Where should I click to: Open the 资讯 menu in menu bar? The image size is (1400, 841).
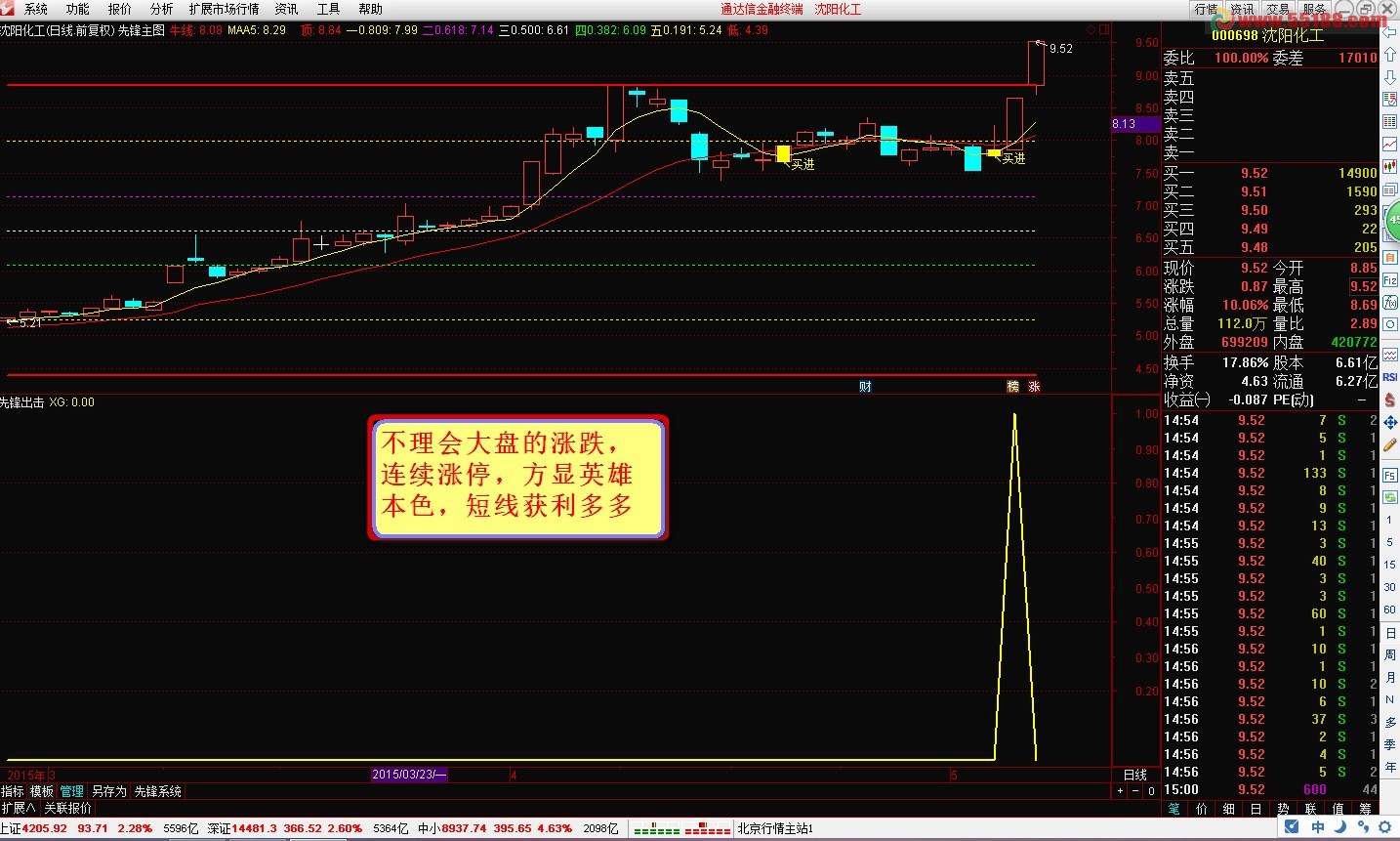pos(286,9)
